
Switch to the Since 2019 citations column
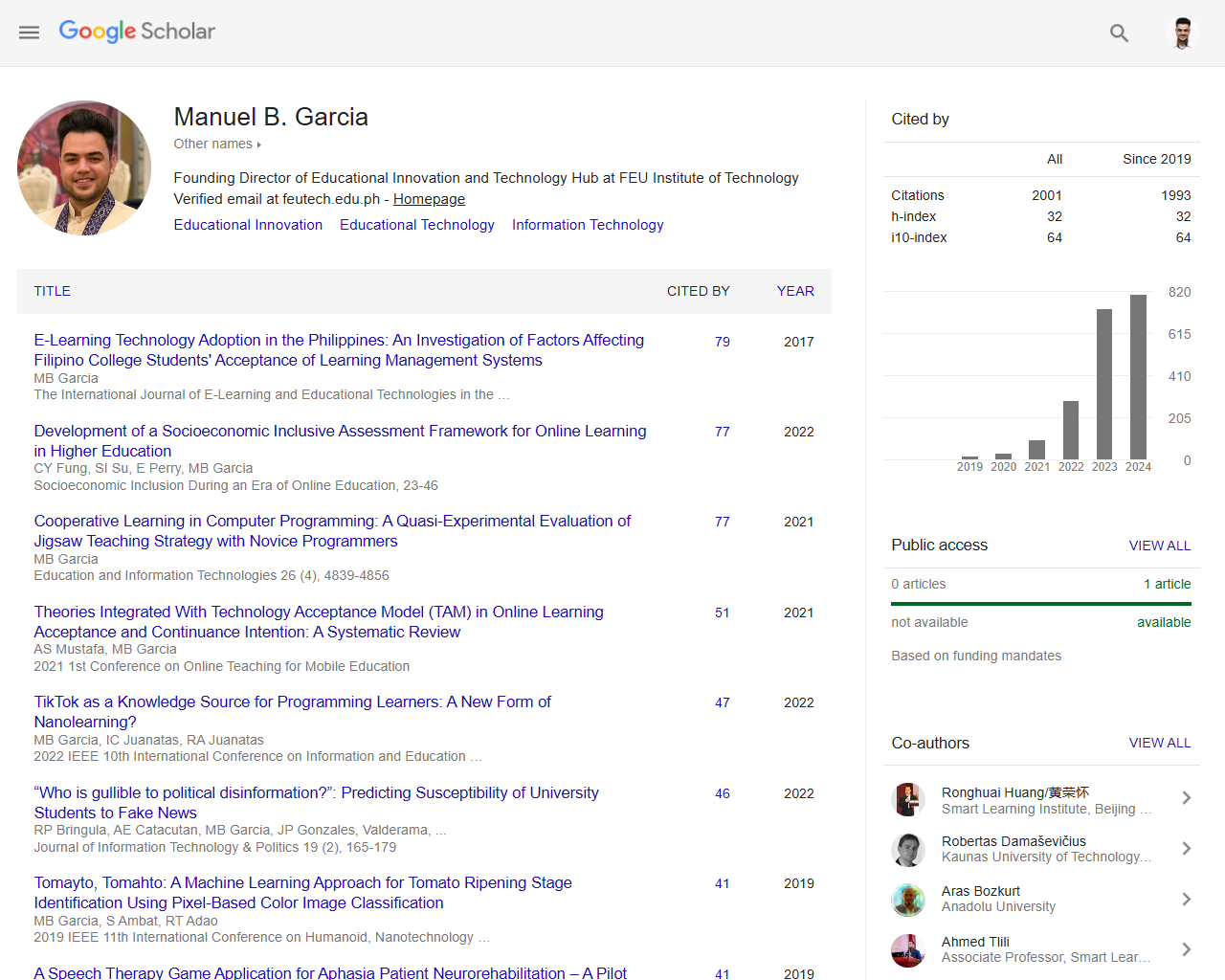pyautogui.click(x=1156, y=159)
